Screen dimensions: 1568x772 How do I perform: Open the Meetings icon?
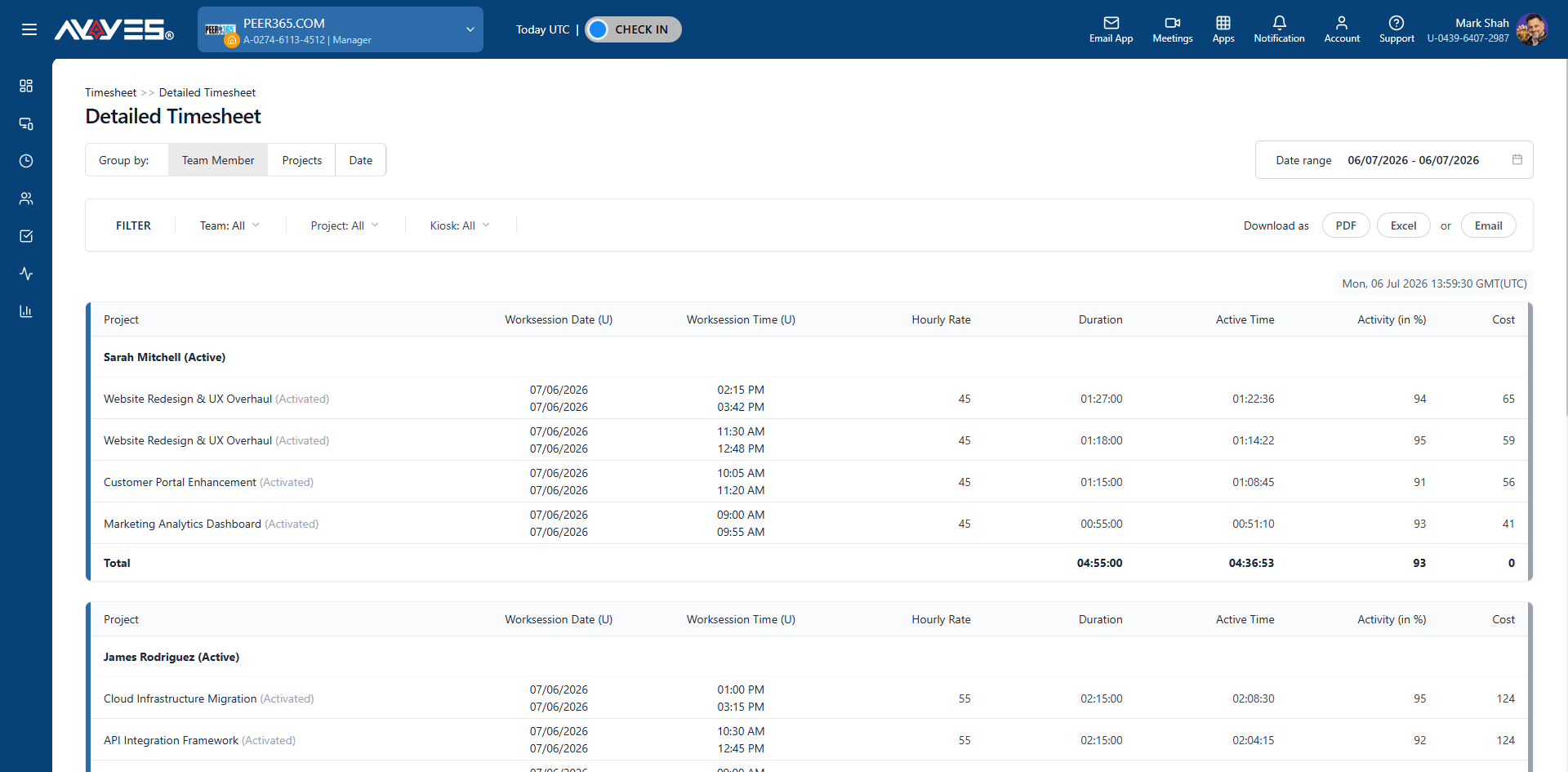(1173, 29)
